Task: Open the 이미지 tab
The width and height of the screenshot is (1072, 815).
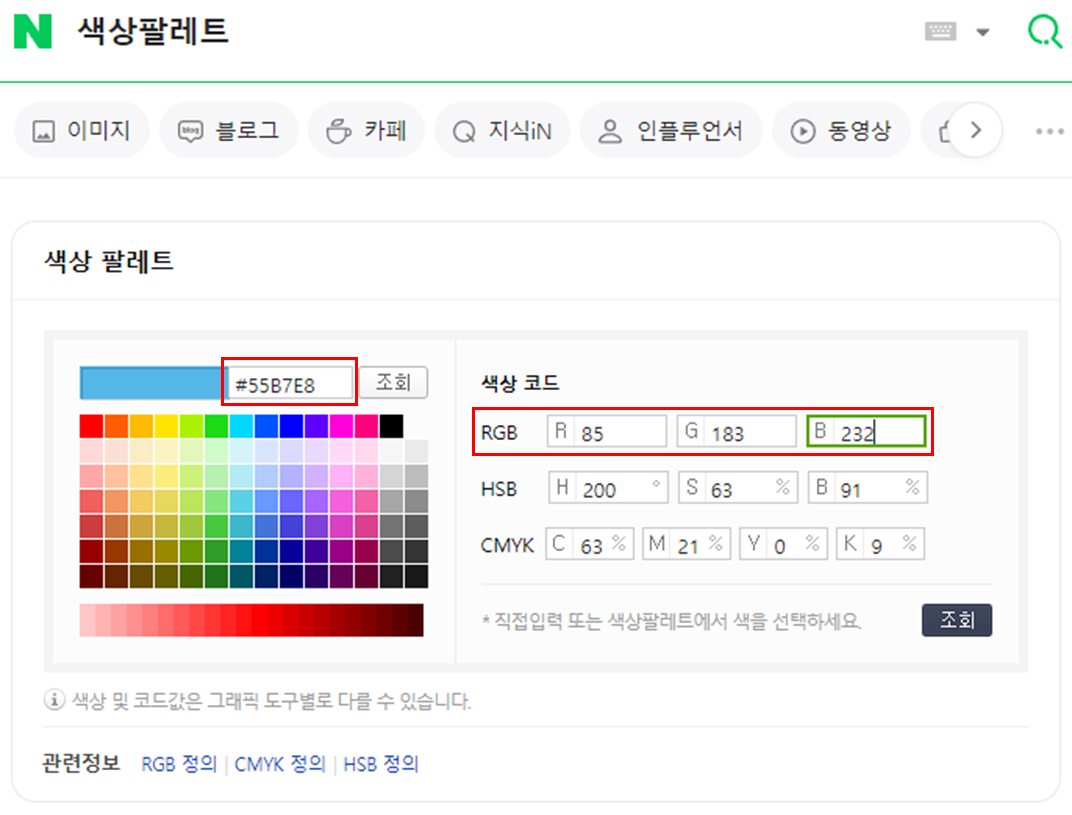Action: [82, 130]
